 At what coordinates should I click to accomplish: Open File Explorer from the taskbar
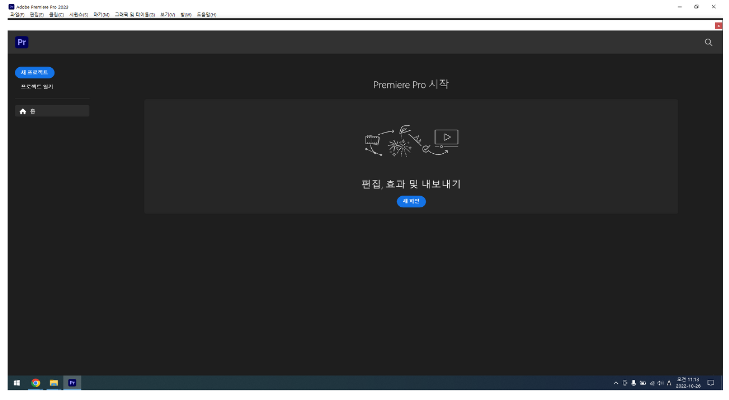click(54, 383)
